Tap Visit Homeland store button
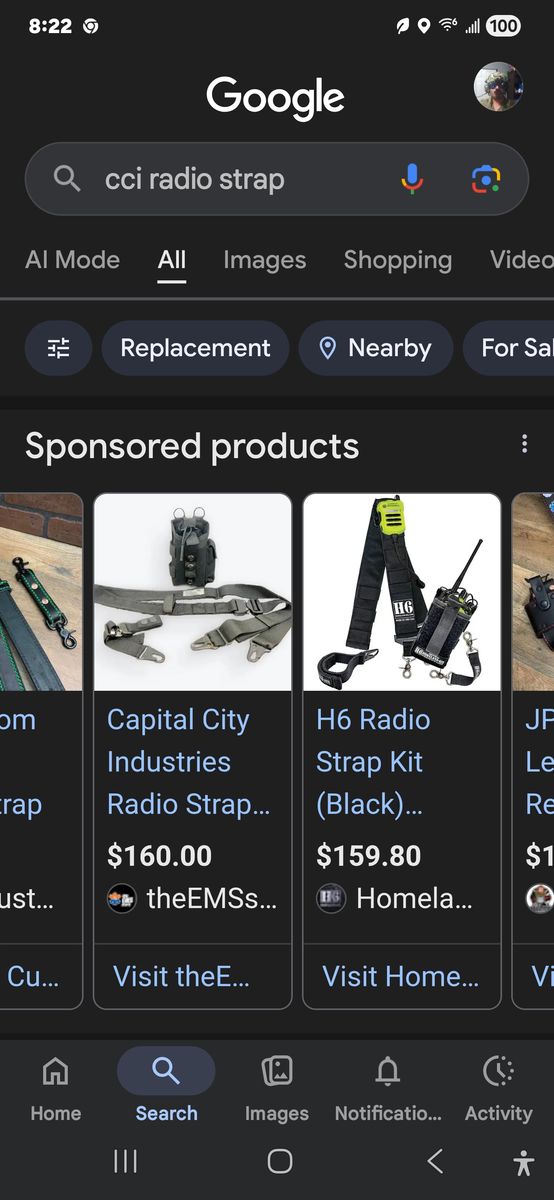This screenshot has width=554, height=1200. click(401, 976)
